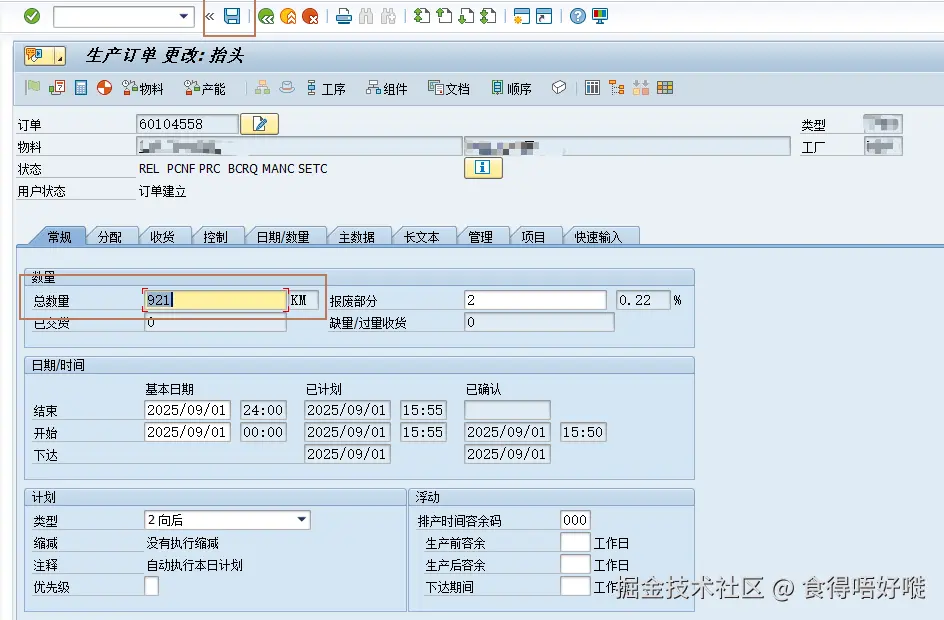Open Help with the question mark icon

577,16
